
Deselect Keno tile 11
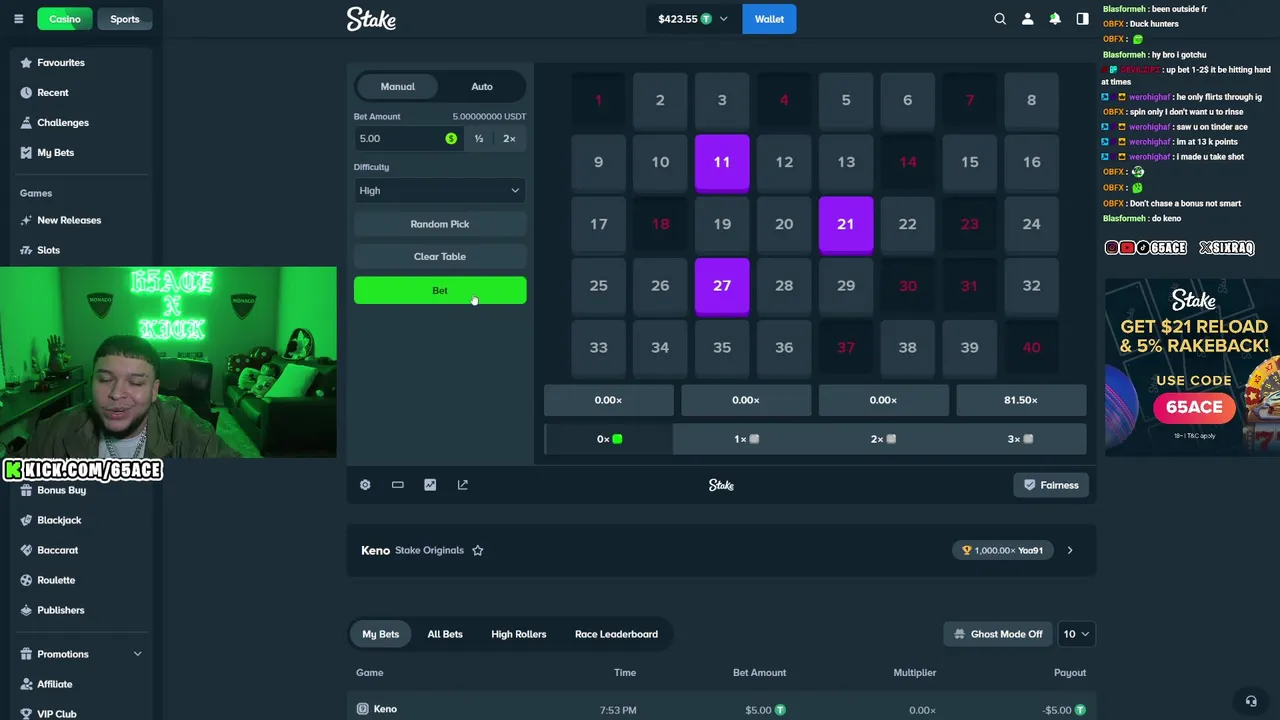[x=722, y=162]
